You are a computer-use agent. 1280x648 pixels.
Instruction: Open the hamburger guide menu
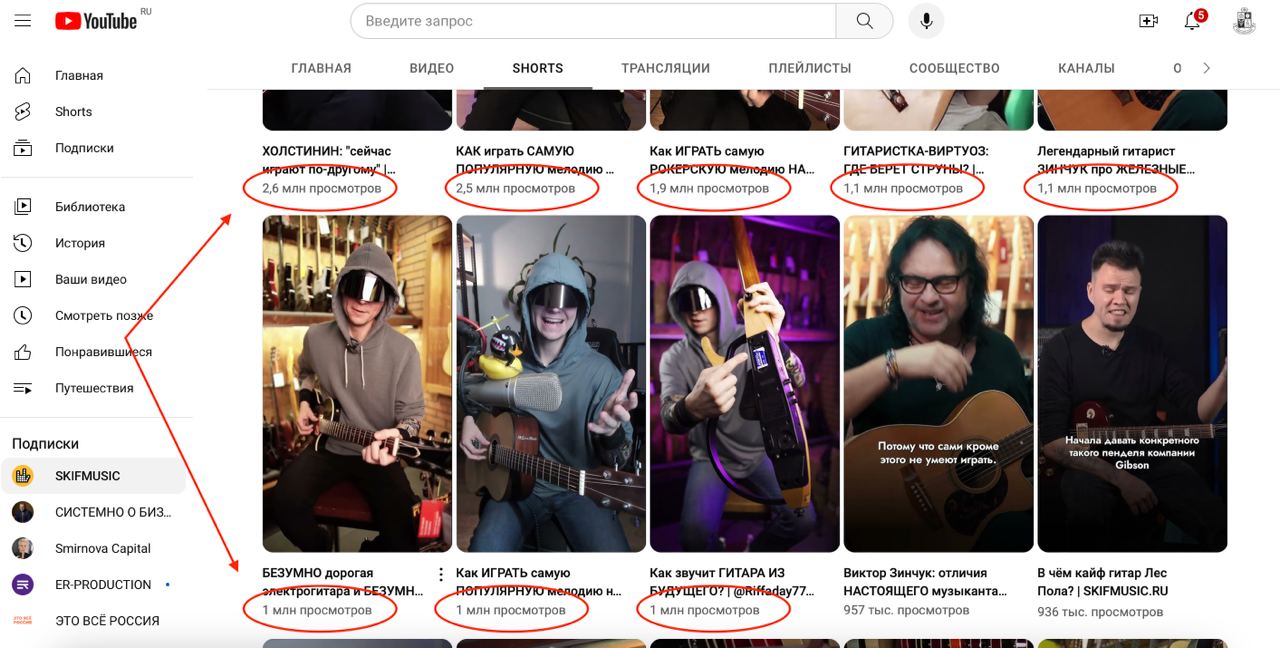click(x=22, y=21)
